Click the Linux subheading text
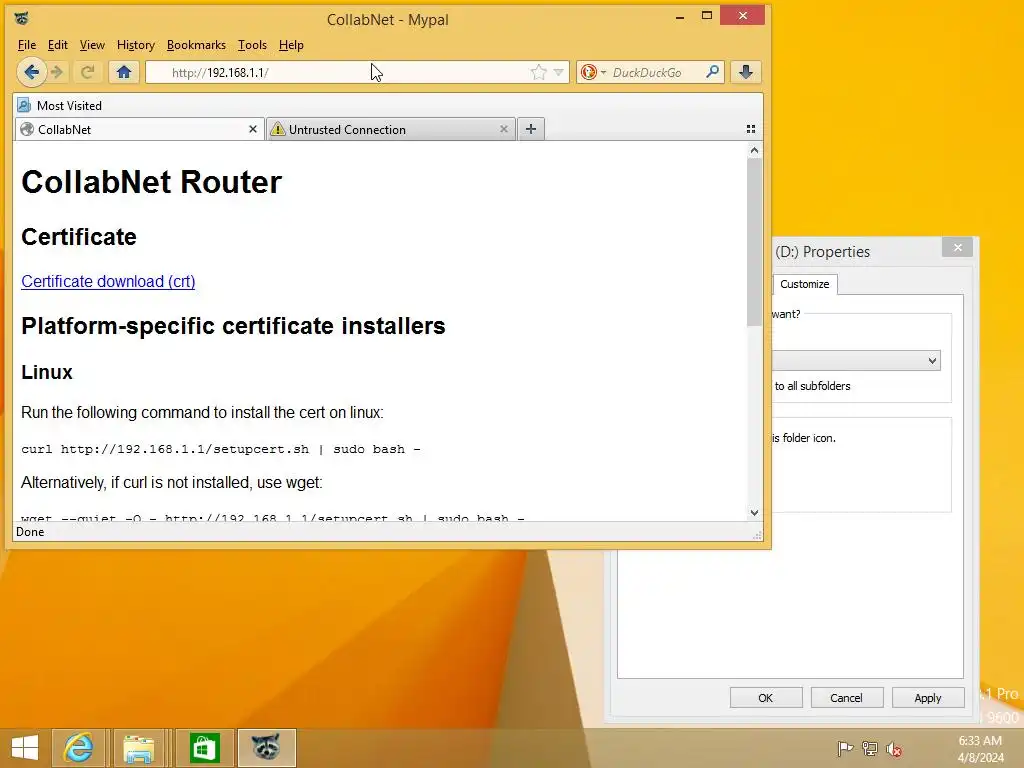Viewport: 1024px width, 768px height. [x=47, y=372]
